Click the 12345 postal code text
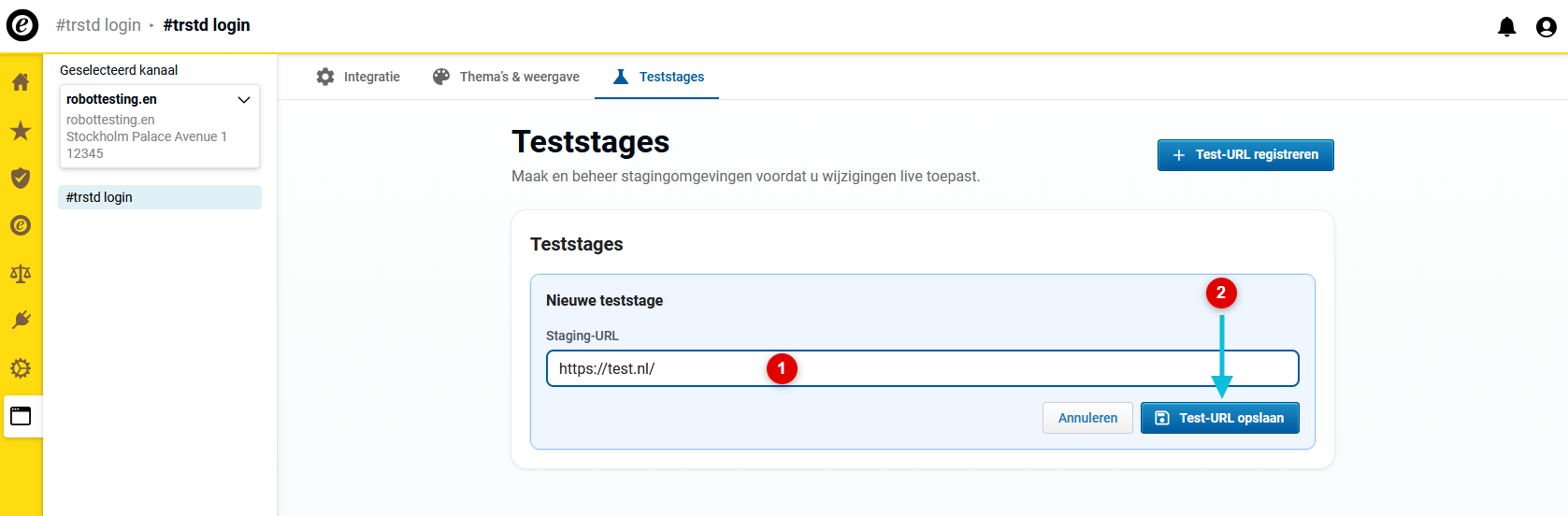The width and height of the screenshot is (1568, 516). coord(85,153)
